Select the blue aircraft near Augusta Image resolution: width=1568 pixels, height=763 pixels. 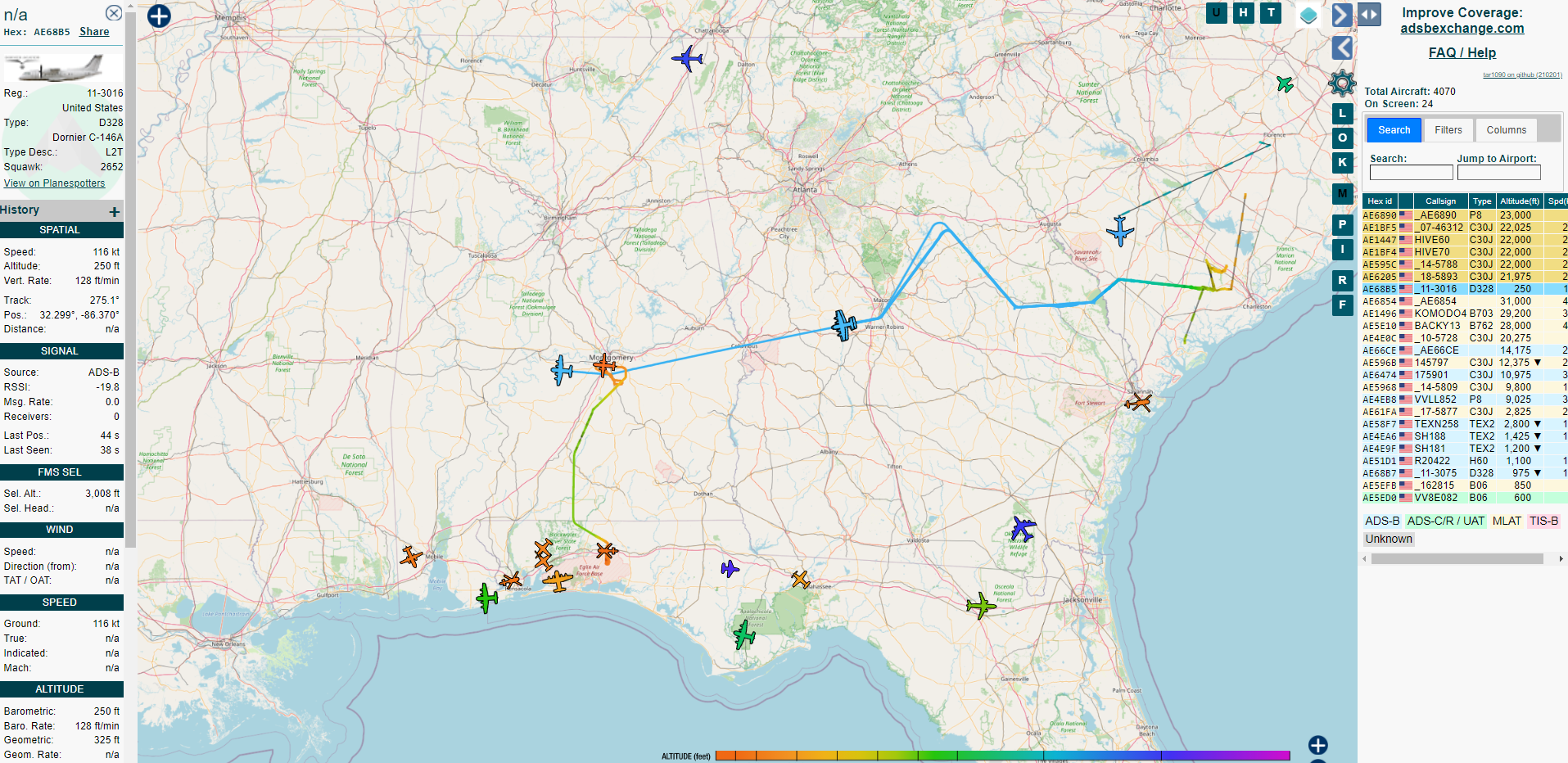click(1119, 231)
